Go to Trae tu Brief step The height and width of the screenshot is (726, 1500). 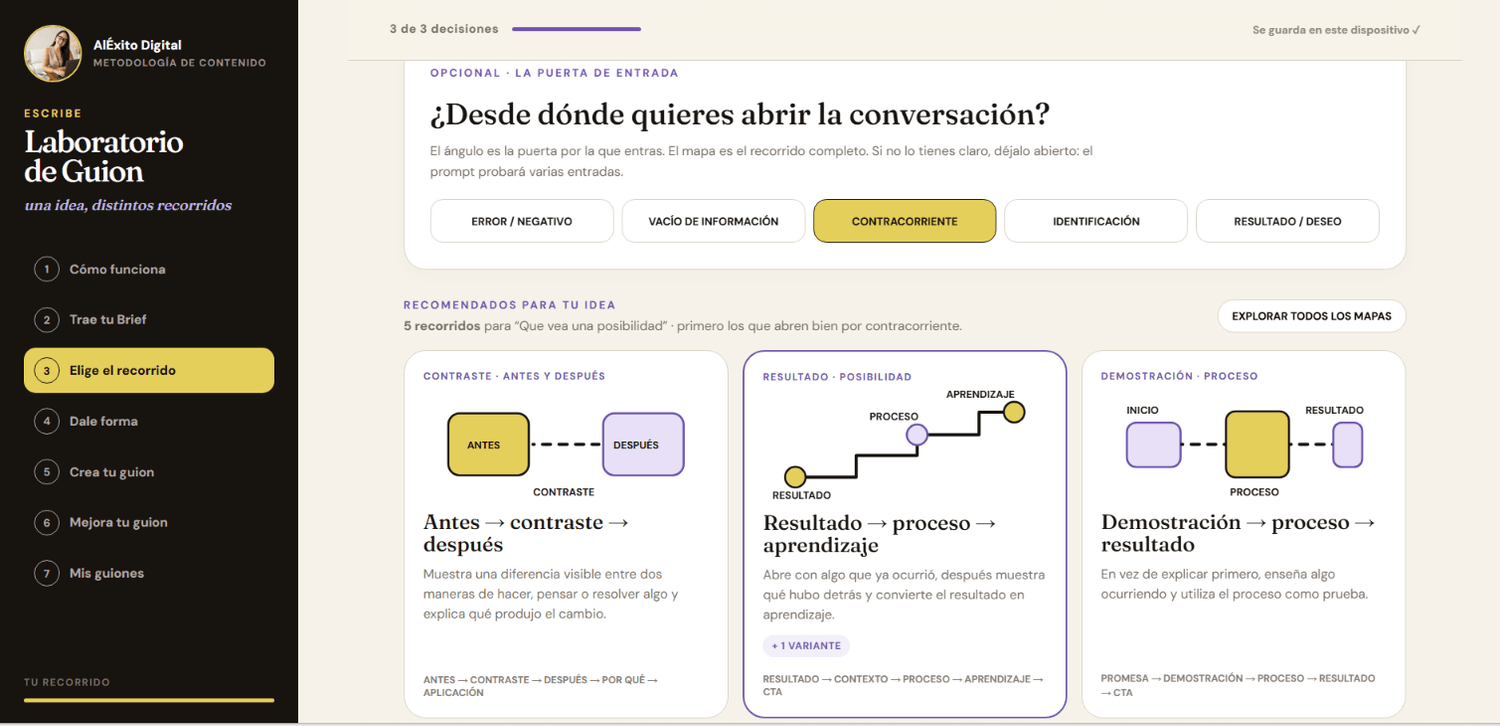pos(149,320)
